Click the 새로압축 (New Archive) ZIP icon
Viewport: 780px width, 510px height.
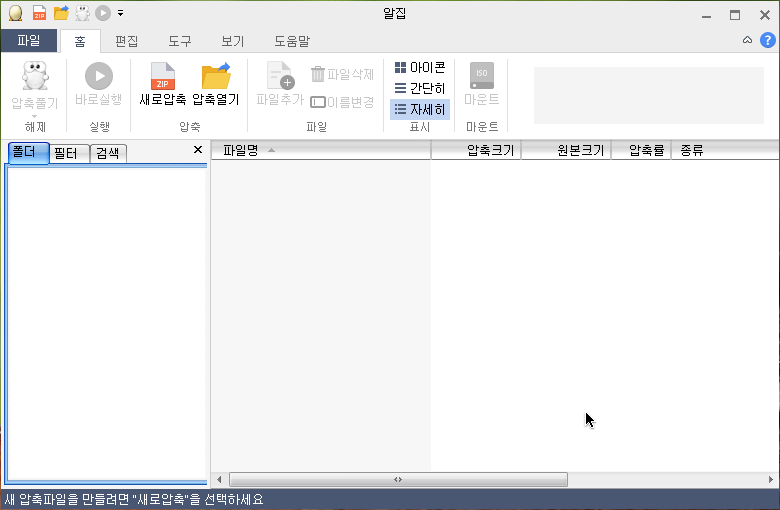162,78
